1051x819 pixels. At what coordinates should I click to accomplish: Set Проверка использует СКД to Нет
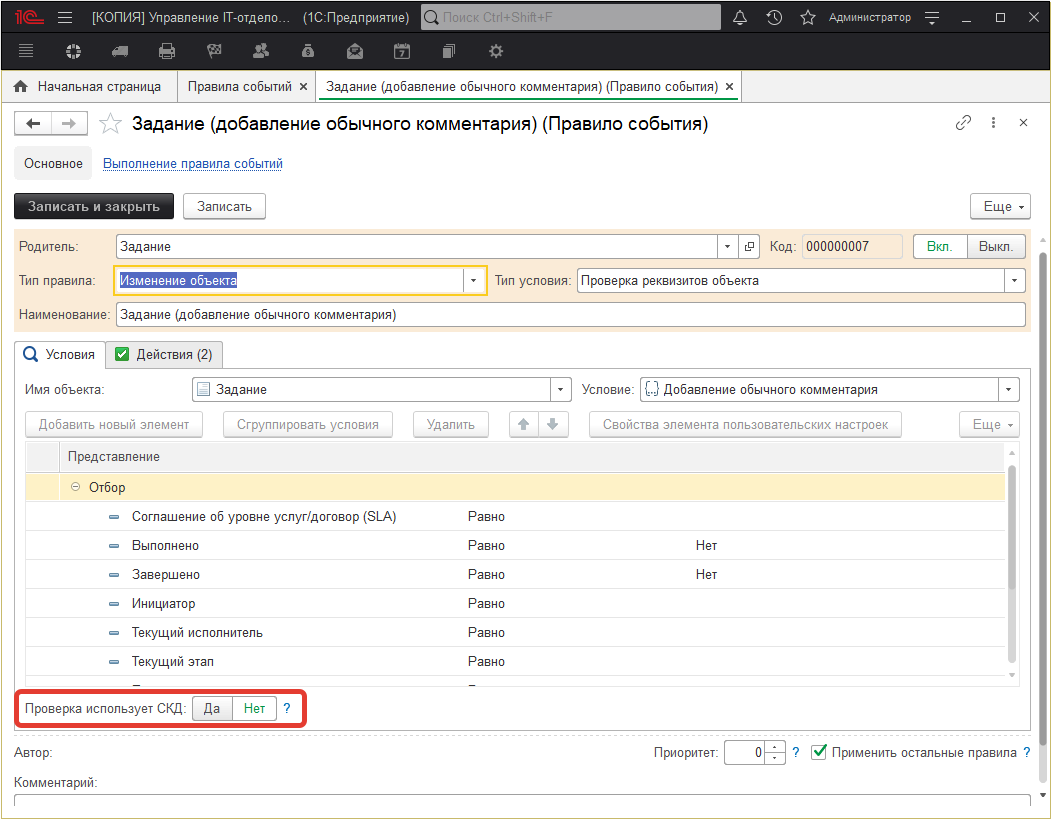pyautogui.click(x=254, y=708)
